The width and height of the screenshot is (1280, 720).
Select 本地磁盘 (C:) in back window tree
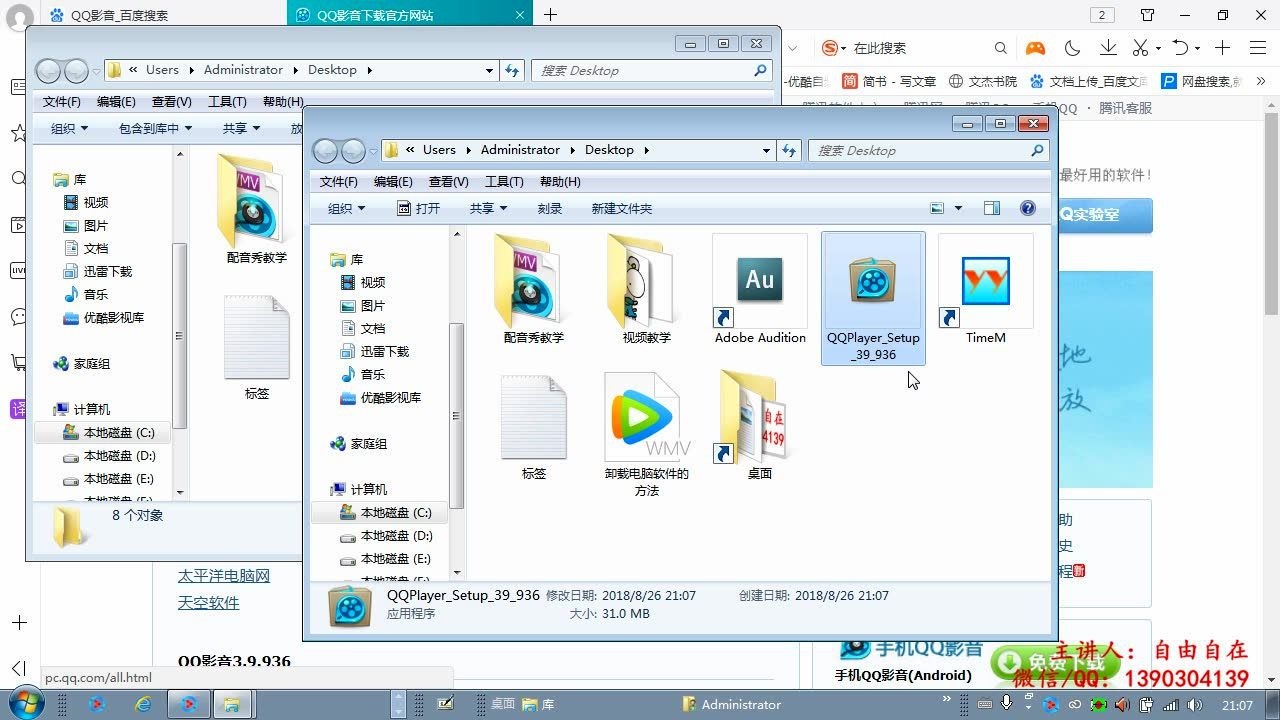109,432
